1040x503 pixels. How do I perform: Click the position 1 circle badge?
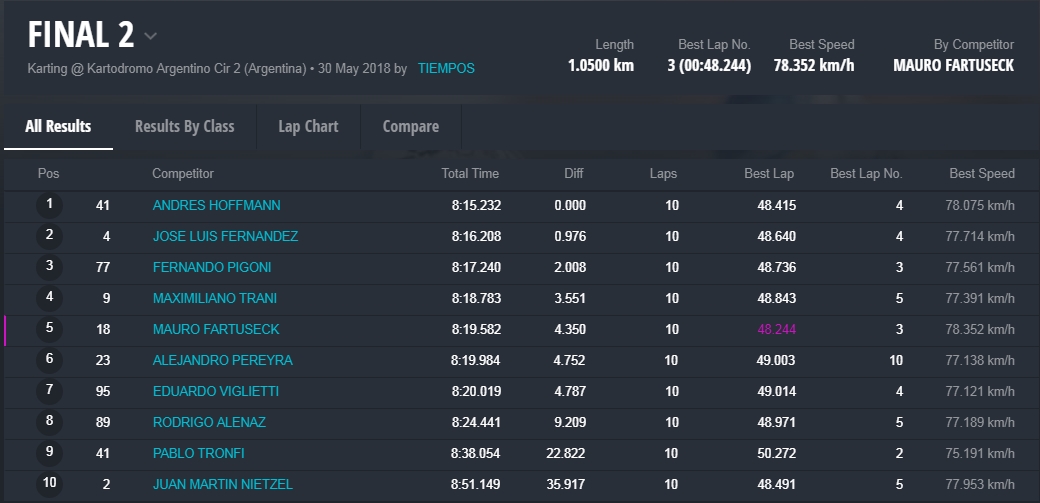tap(49, 206)
